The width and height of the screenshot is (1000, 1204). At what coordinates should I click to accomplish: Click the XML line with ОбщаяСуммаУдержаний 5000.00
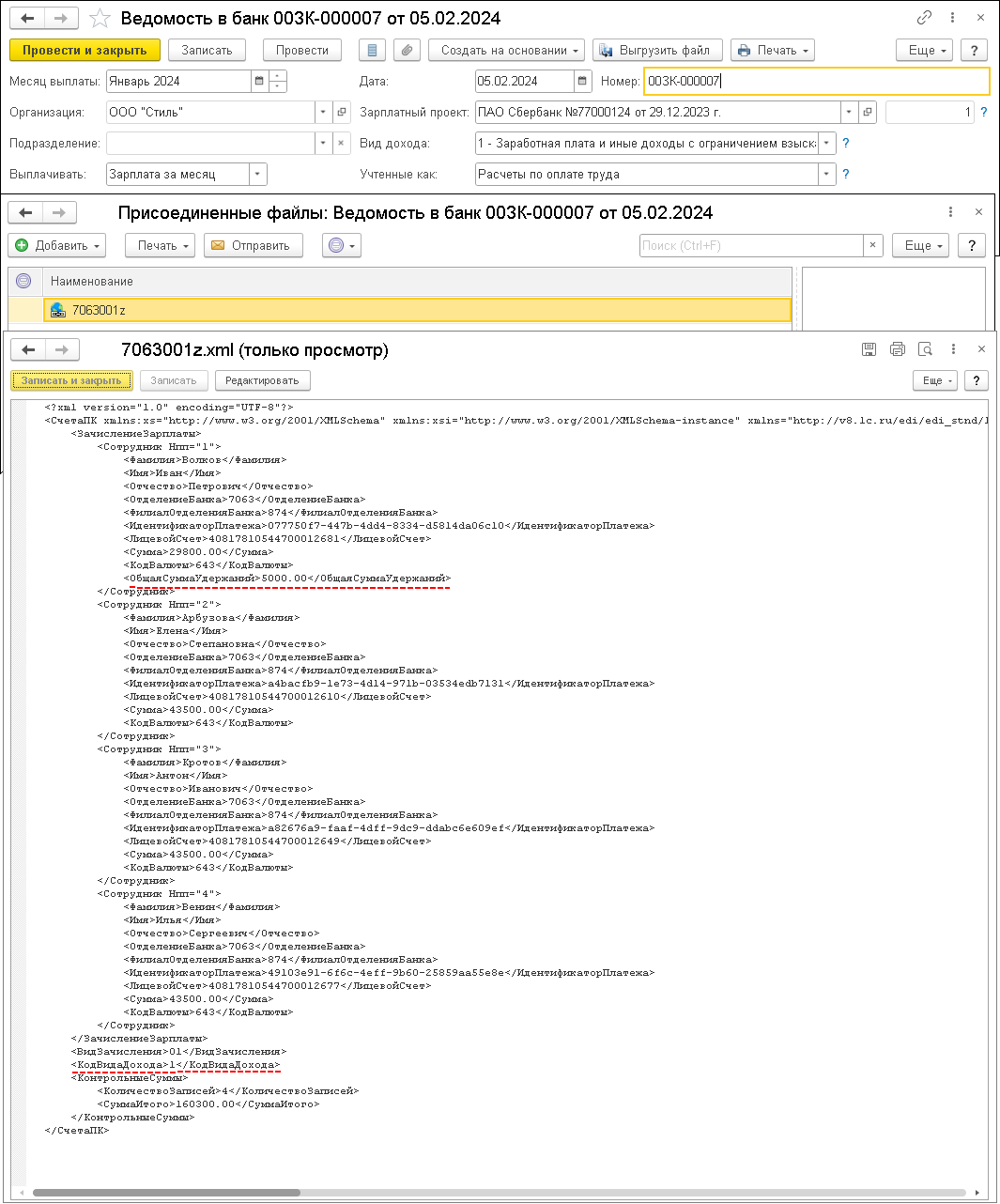(x=287, y=579)
